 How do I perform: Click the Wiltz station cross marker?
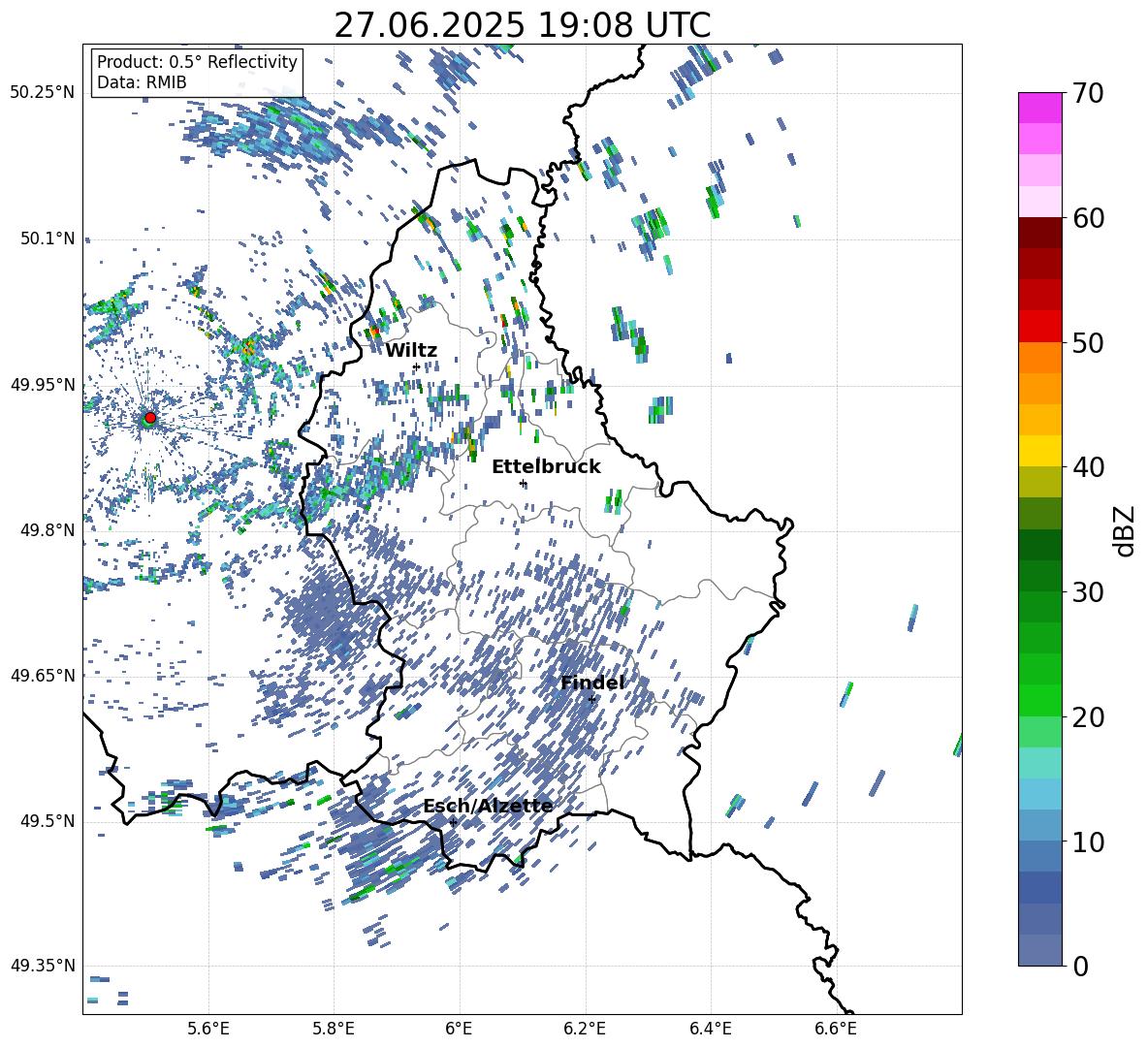point(417,366)
